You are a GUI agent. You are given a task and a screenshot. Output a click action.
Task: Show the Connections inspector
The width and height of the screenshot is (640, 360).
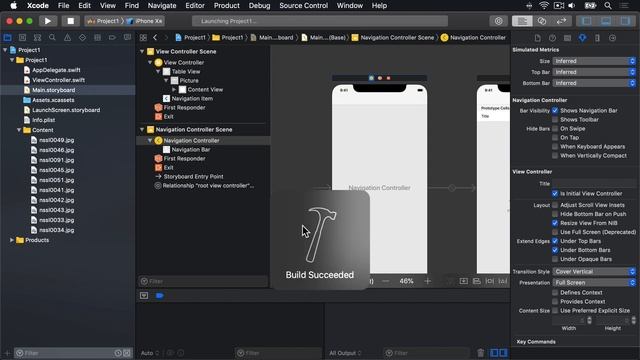(x=612, y=38)
